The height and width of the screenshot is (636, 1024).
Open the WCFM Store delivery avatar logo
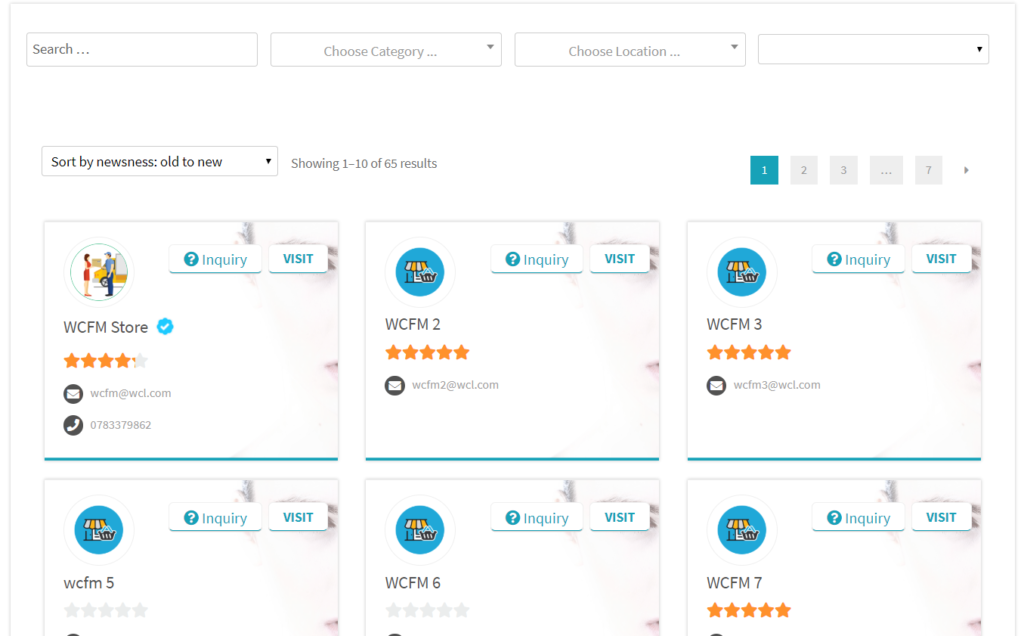(x=99, y=272)
